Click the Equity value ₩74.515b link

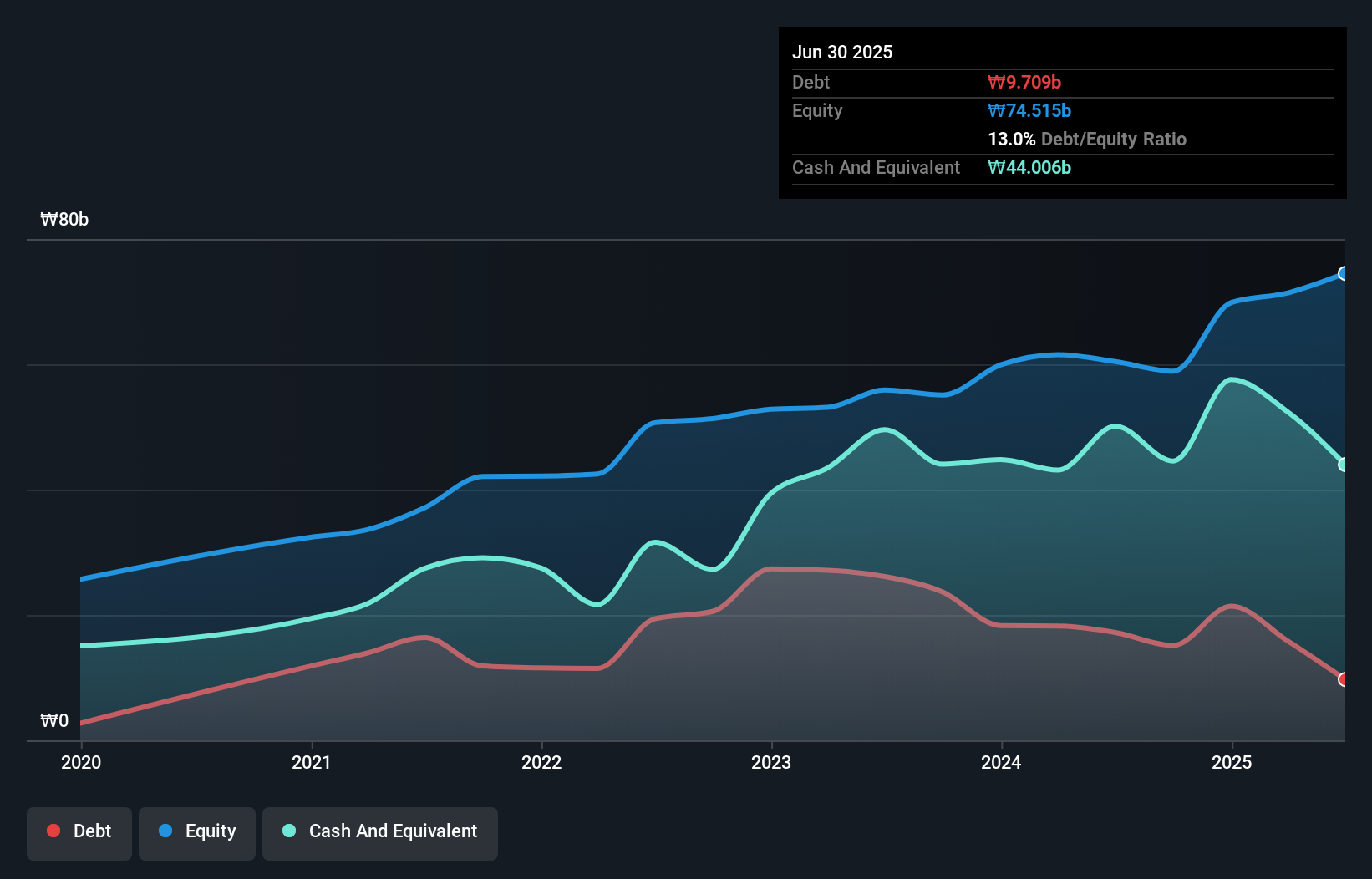(x=1029, y=109)
